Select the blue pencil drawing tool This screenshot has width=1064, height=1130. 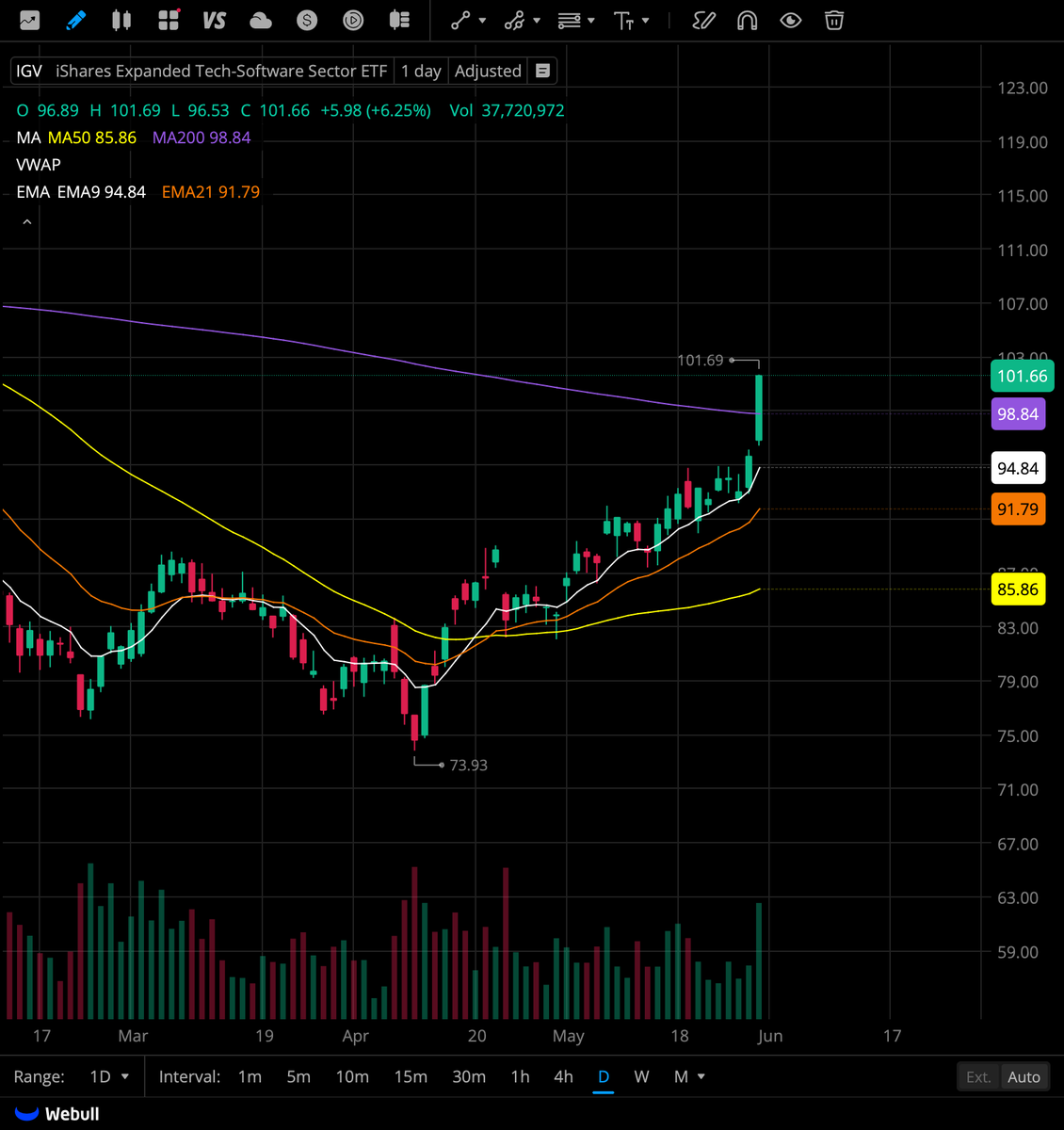(76, 20)
